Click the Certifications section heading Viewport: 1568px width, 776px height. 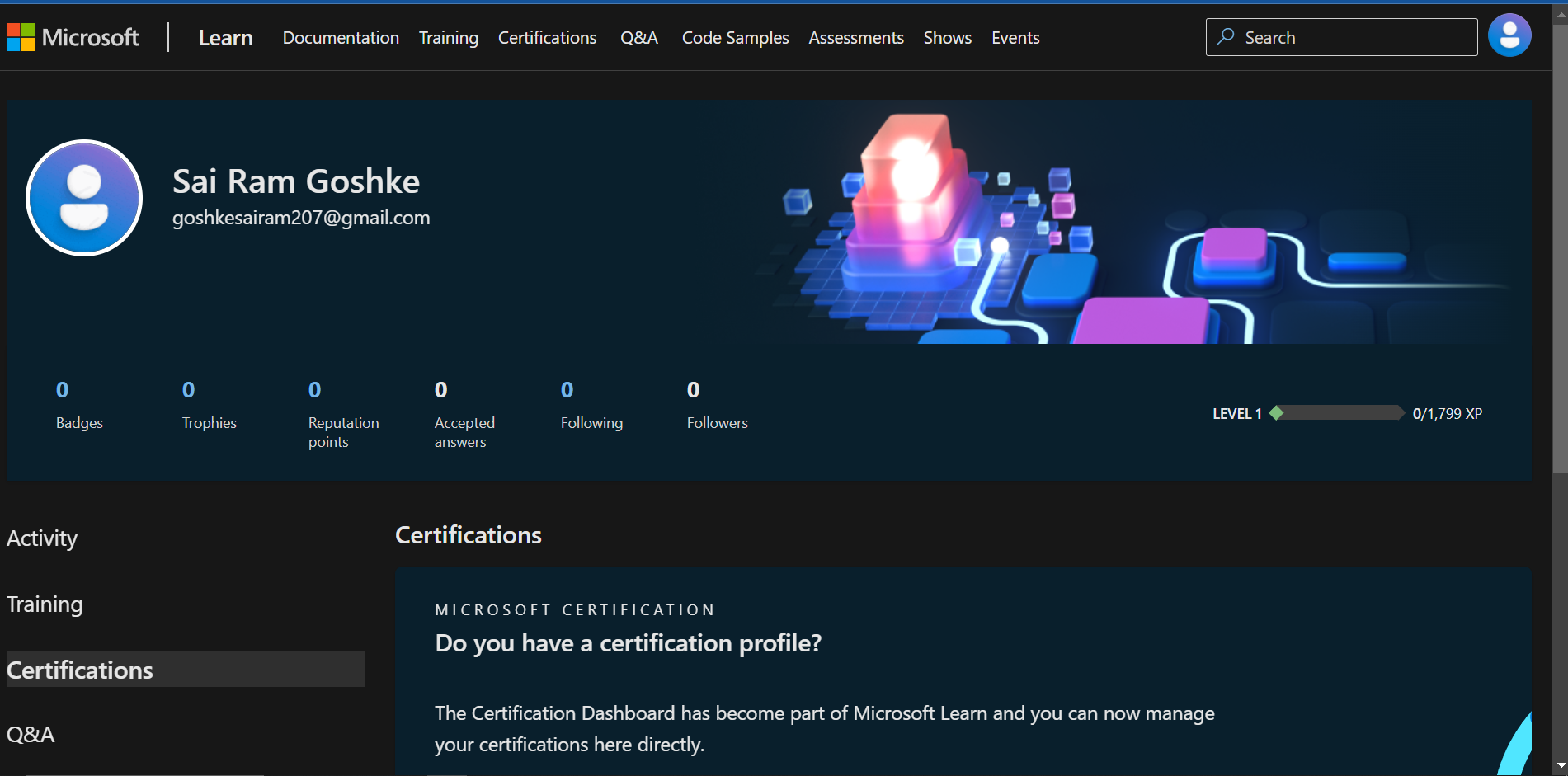(469, 535)
